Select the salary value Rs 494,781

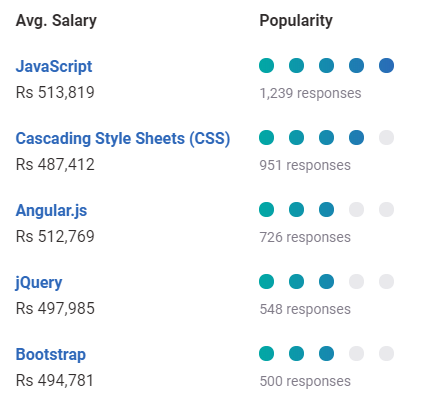pos(55,380)
